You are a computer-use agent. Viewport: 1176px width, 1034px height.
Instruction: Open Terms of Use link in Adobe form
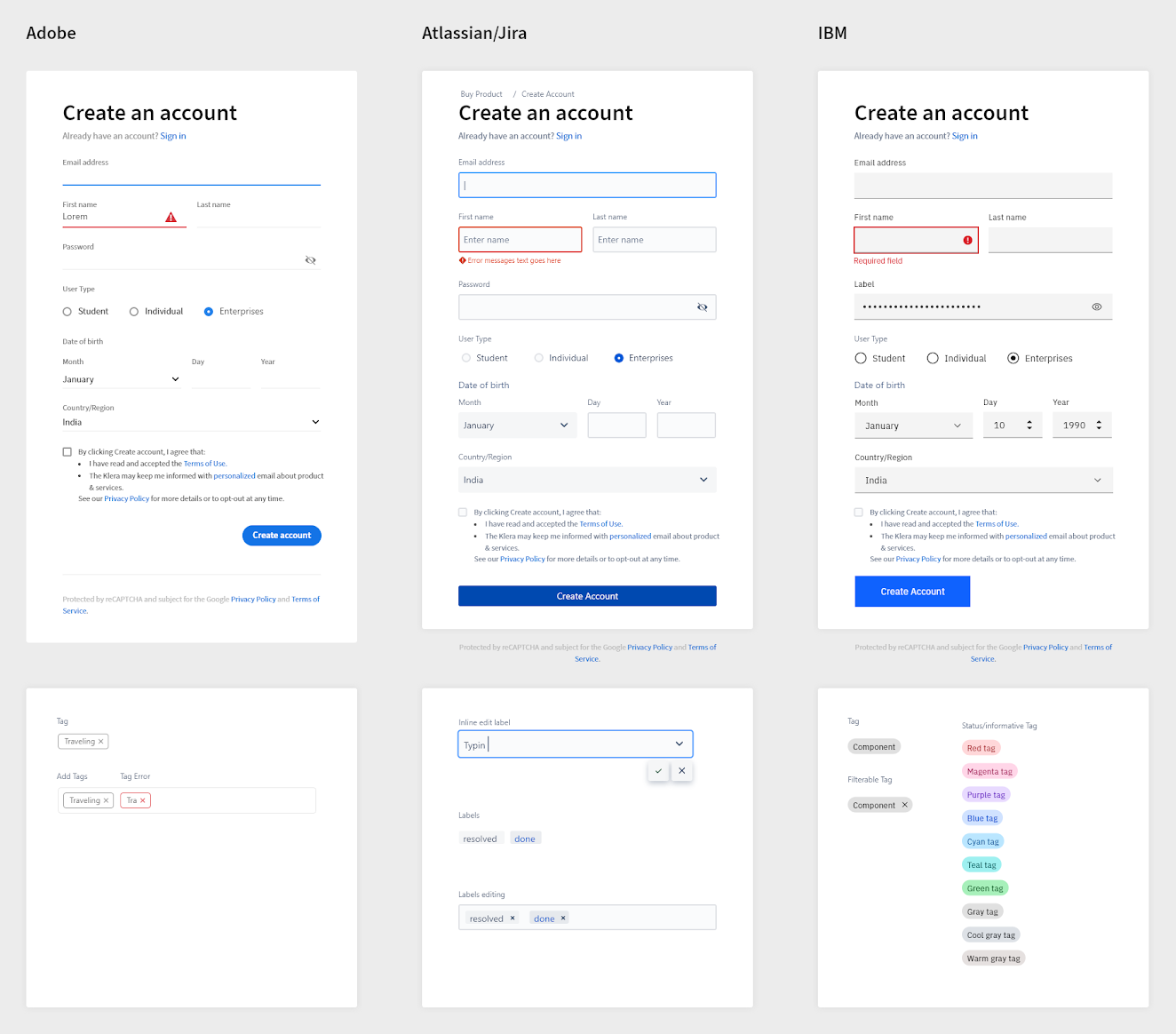[x=205, y=464]
